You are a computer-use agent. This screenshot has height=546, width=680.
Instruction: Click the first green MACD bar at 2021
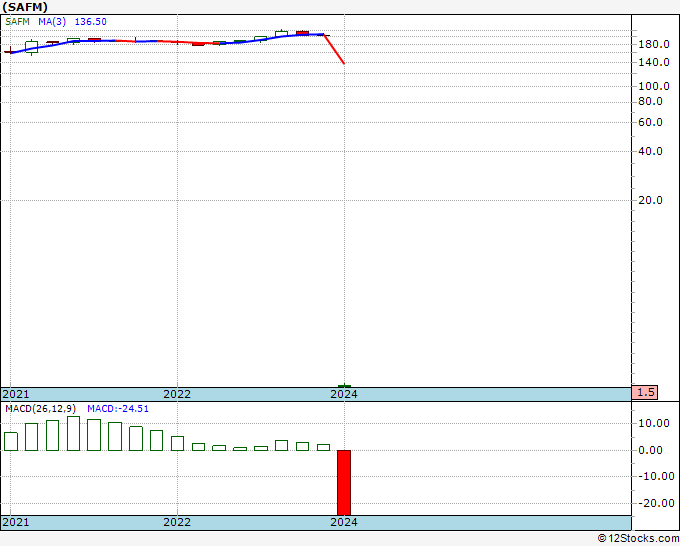pos(11,441)
